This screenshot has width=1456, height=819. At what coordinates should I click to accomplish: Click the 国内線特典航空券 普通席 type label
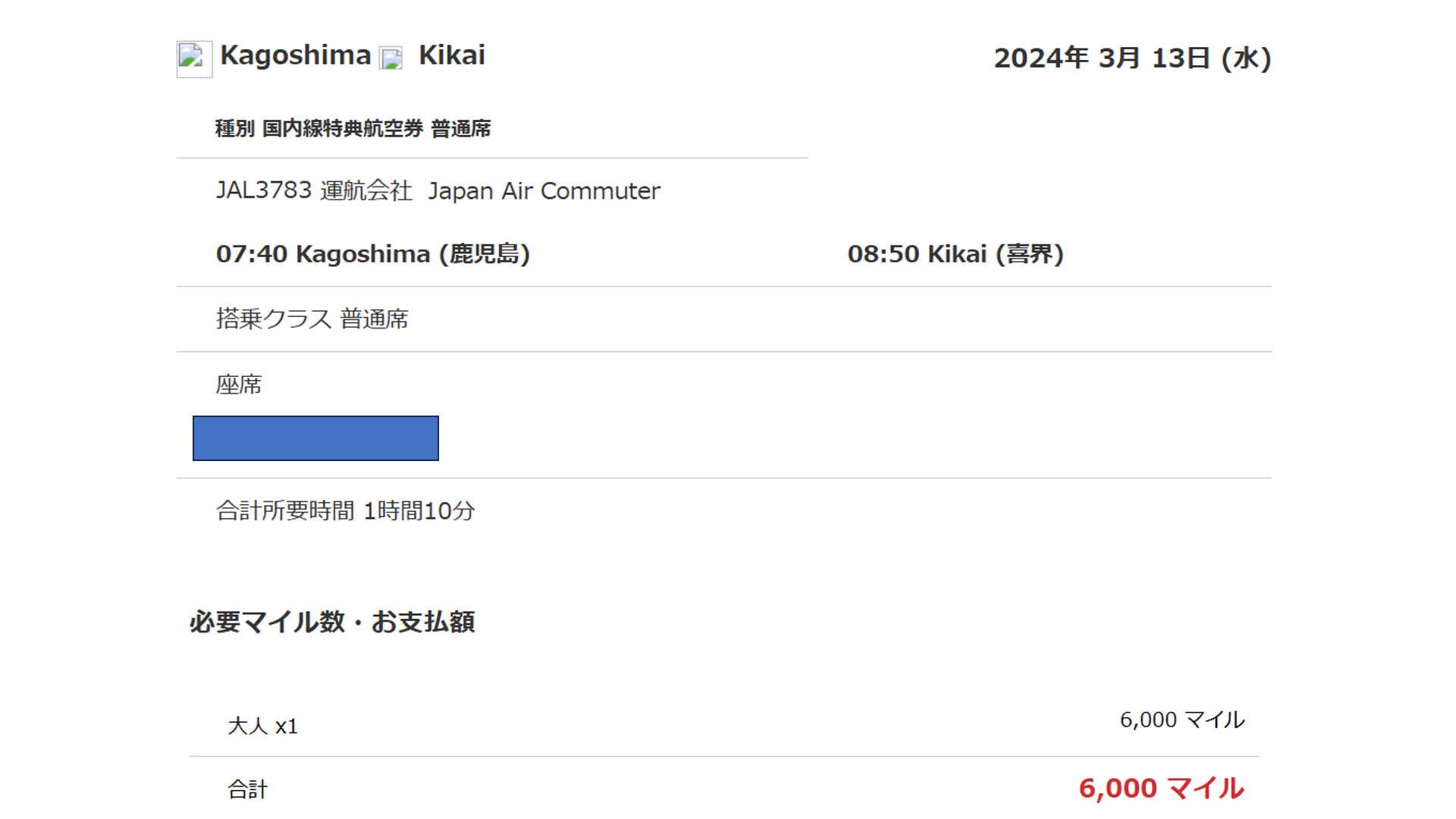pyautogui.click(x=376, y=129)
